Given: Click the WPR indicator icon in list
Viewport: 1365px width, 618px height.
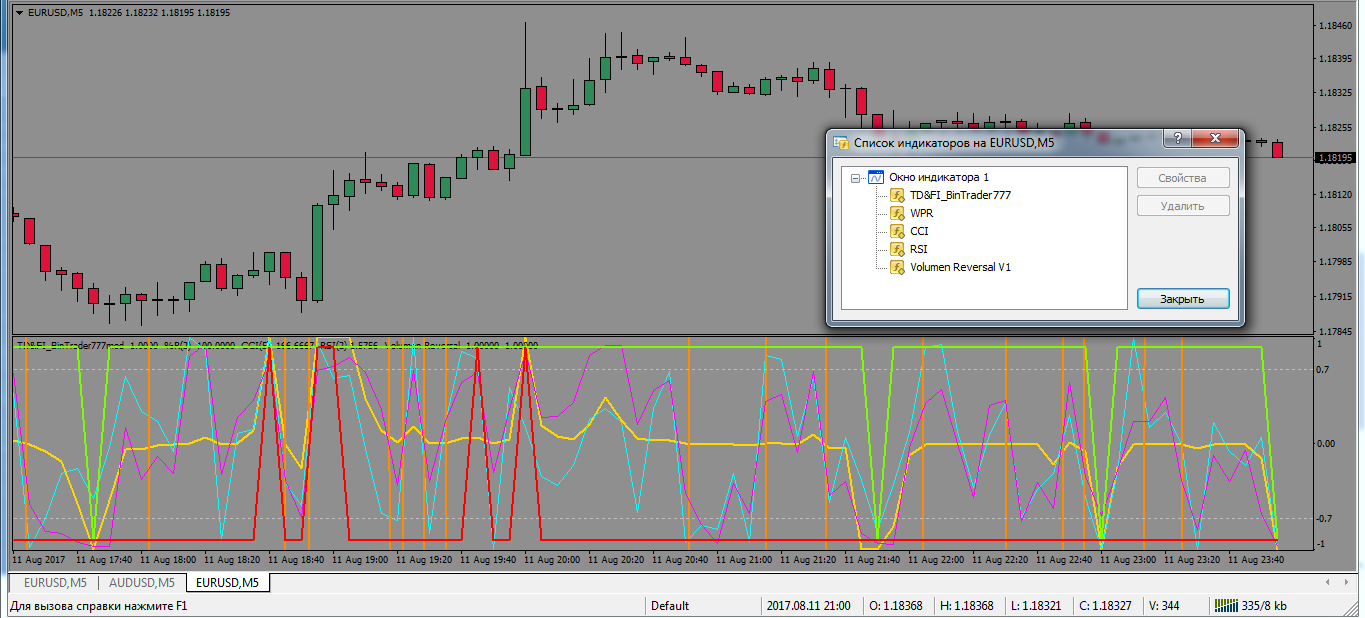Looking at the screenshot, I should [x=897, y=214].
